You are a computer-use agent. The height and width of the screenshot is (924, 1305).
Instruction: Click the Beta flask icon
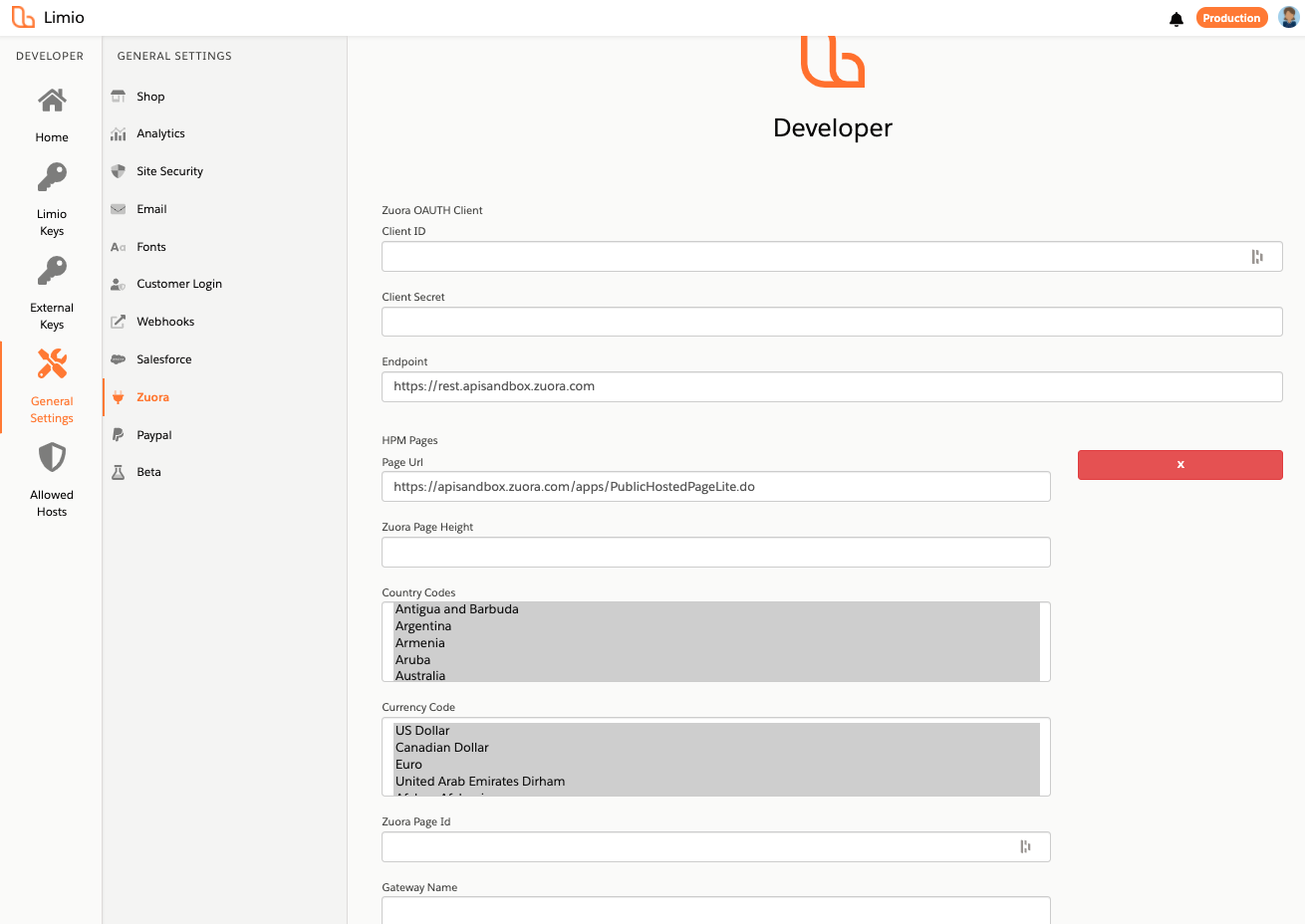coord(118,472)
